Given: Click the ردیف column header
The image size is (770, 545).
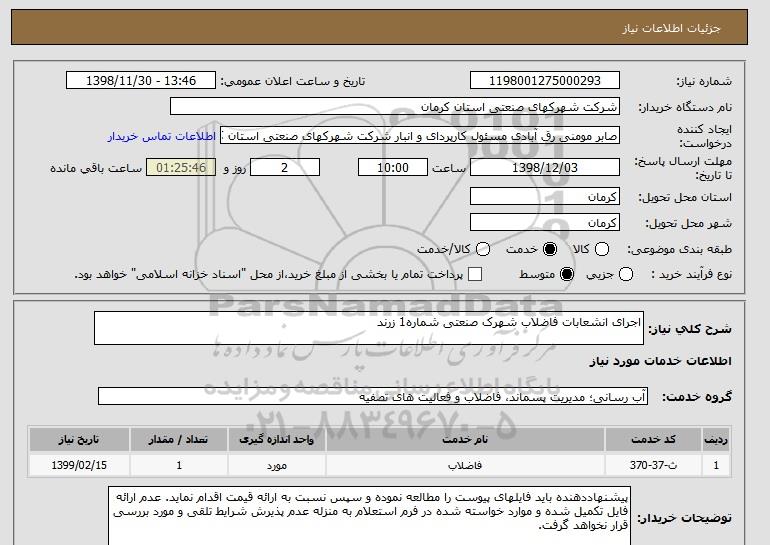Looking at the screenshot, I should (716, 439).
